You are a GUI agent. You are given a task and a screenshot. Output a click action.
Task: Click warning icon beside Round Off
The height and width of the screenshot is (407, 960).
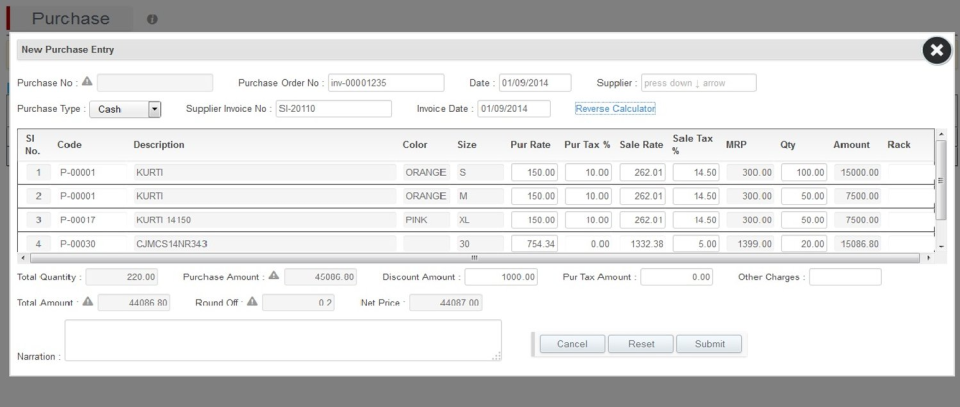[252, 301]
